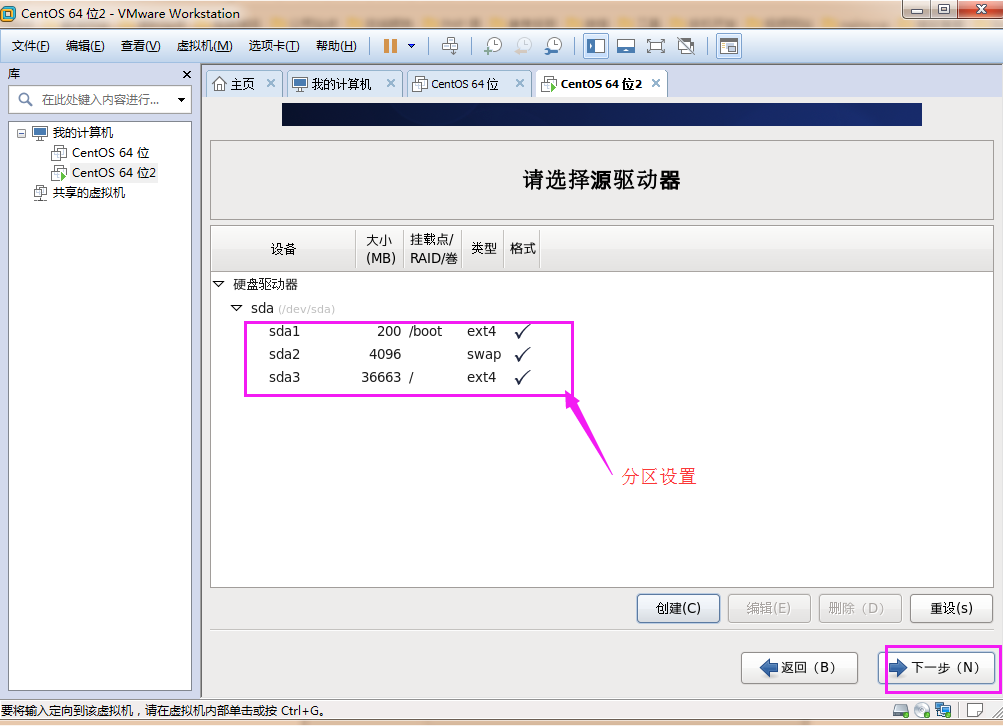Open the snapshot manager icon
The width and height of the screenshot is (1003, 726).
(553, 46)
